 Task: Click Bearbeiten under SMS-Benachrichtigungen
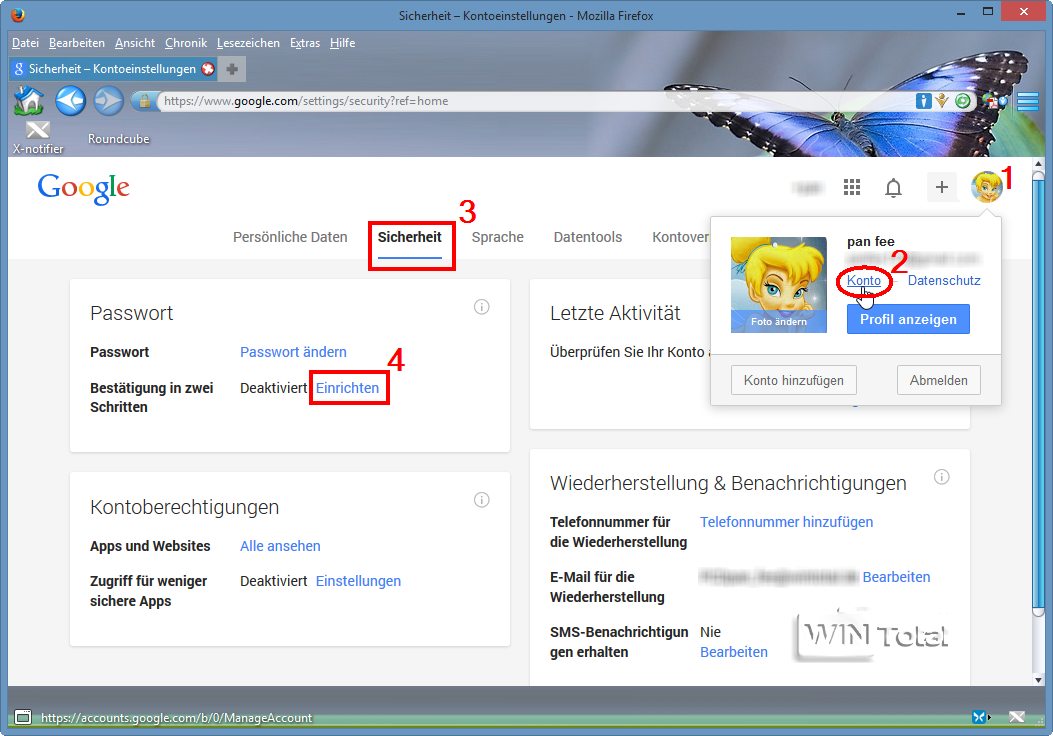pos(734,652)
